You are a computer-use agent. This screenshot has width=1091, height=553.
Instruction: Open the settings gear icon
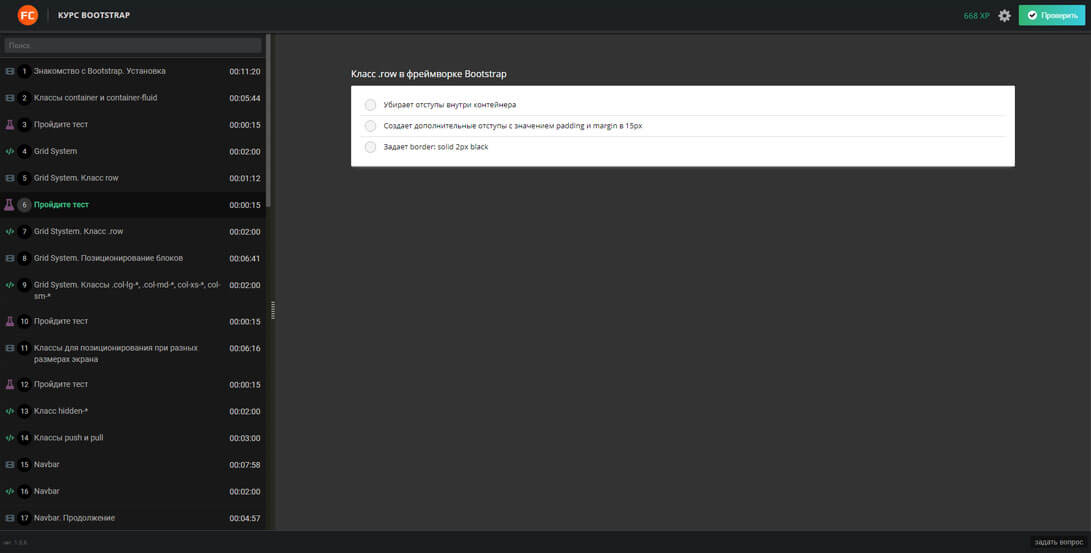[1004, 15]
